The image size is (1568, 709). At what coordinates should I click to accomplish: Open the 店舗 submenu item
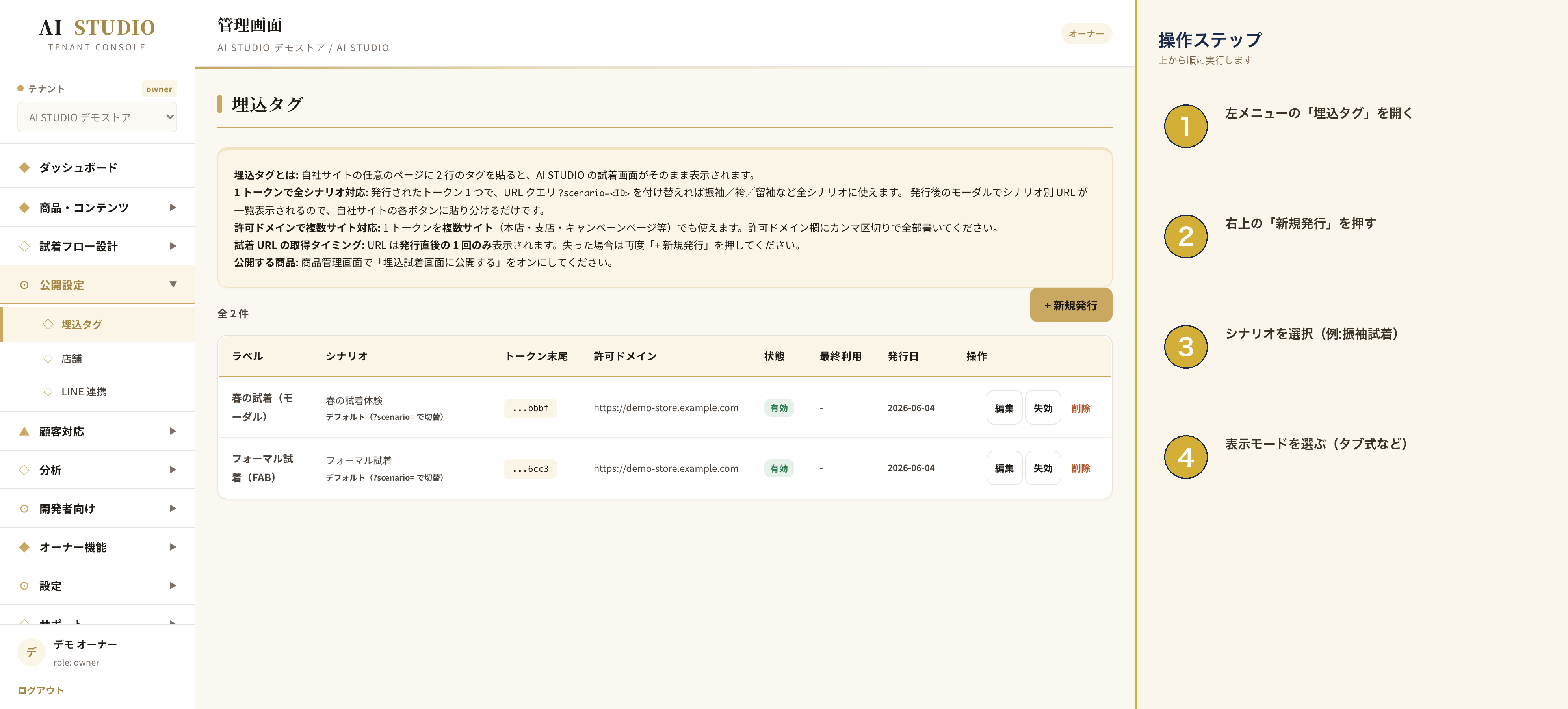pos(97,358)
